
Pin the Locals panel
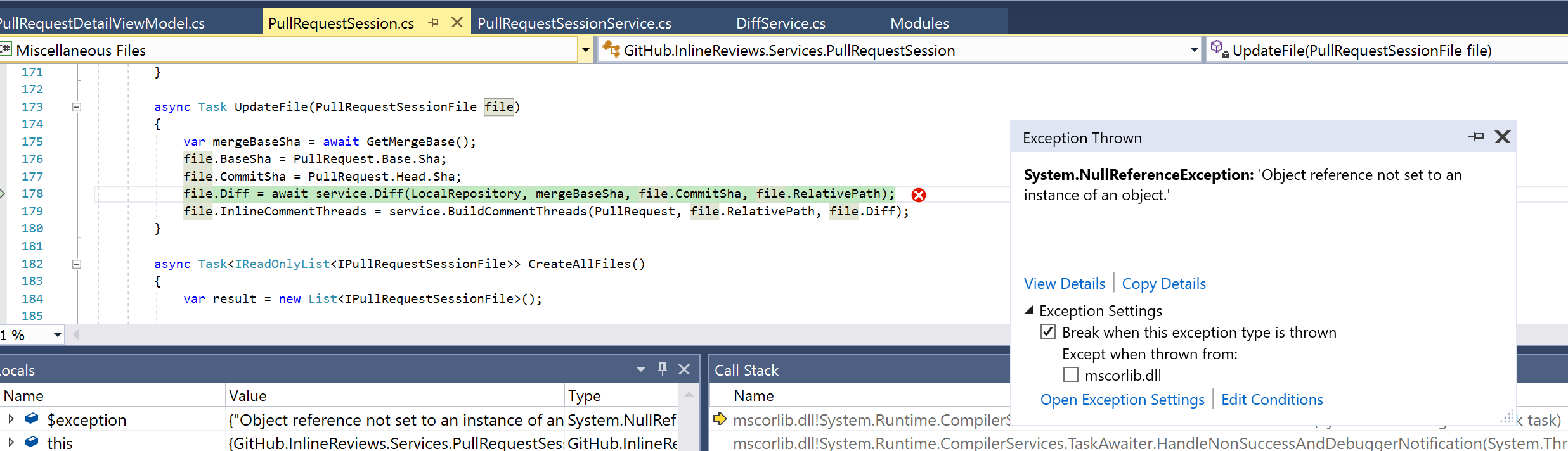(x=663, y=369)
